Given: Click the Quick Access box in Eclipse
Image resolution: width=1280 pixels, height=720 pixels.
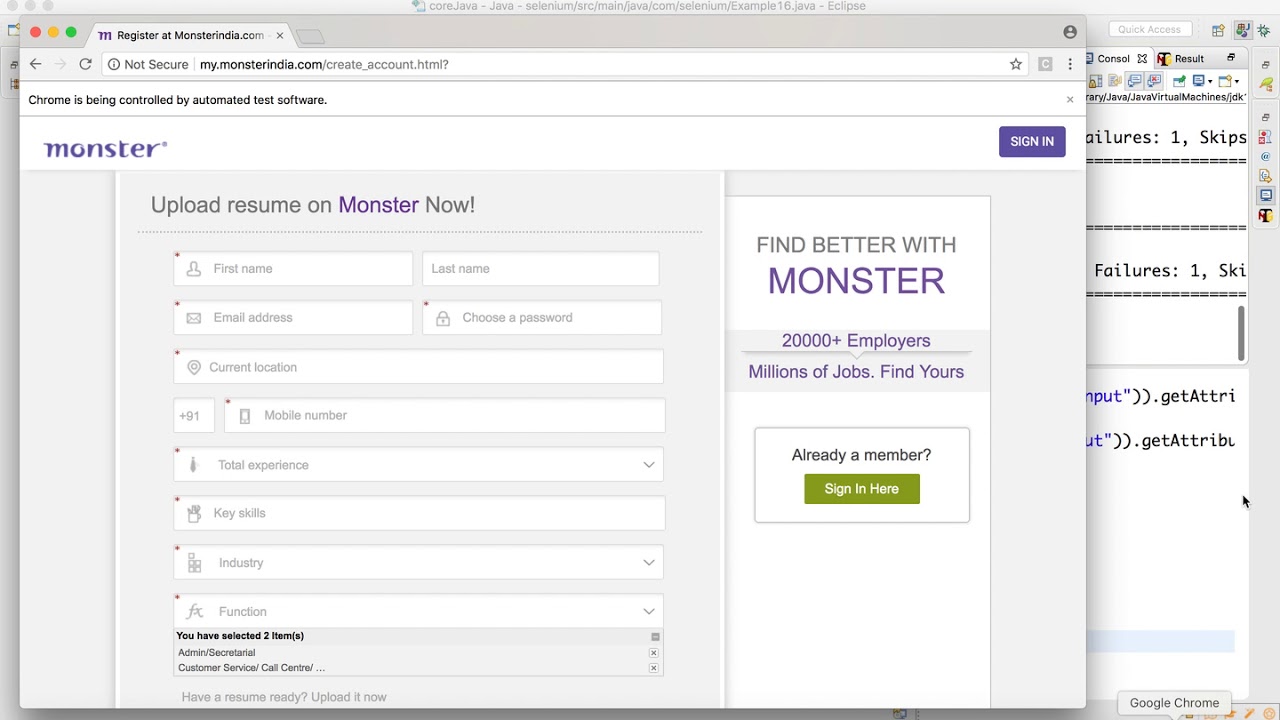Looking at the screenshot, I should pyautogui.click(x=1150, y=30).
